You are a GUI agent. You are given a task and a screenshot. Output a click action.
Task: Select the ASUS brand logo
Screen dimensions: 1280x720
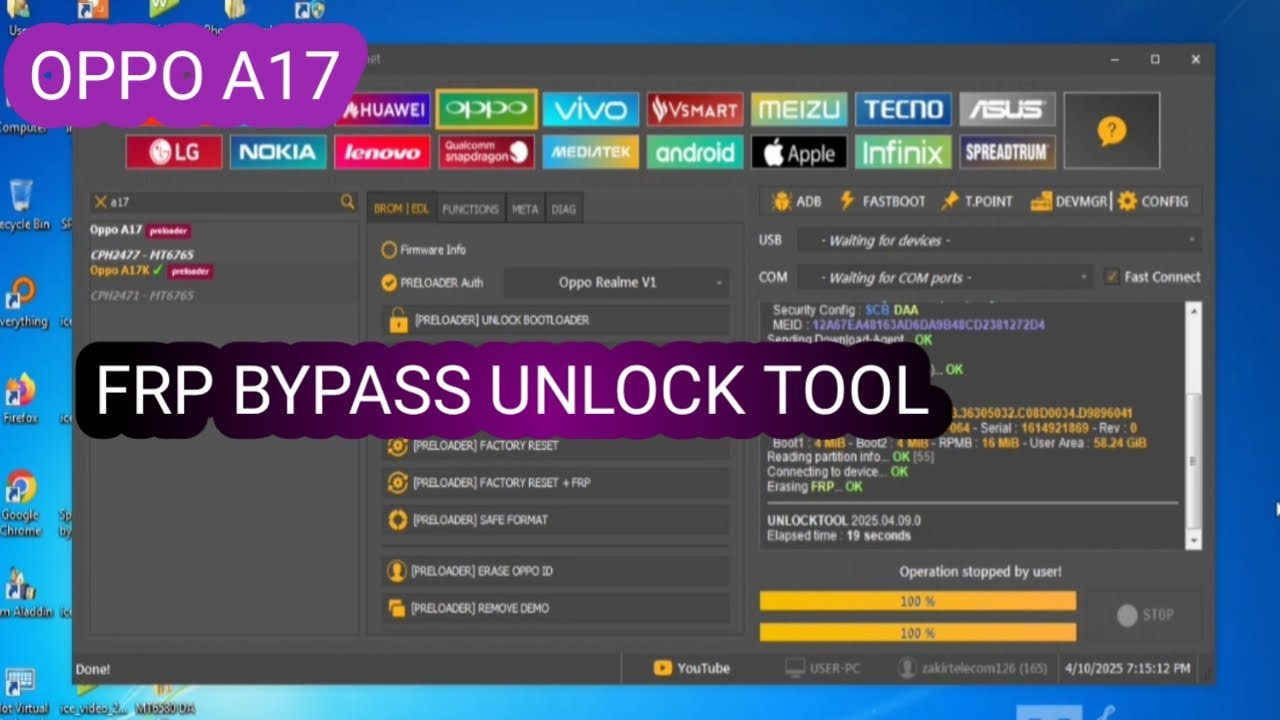tap(1007, 109)
